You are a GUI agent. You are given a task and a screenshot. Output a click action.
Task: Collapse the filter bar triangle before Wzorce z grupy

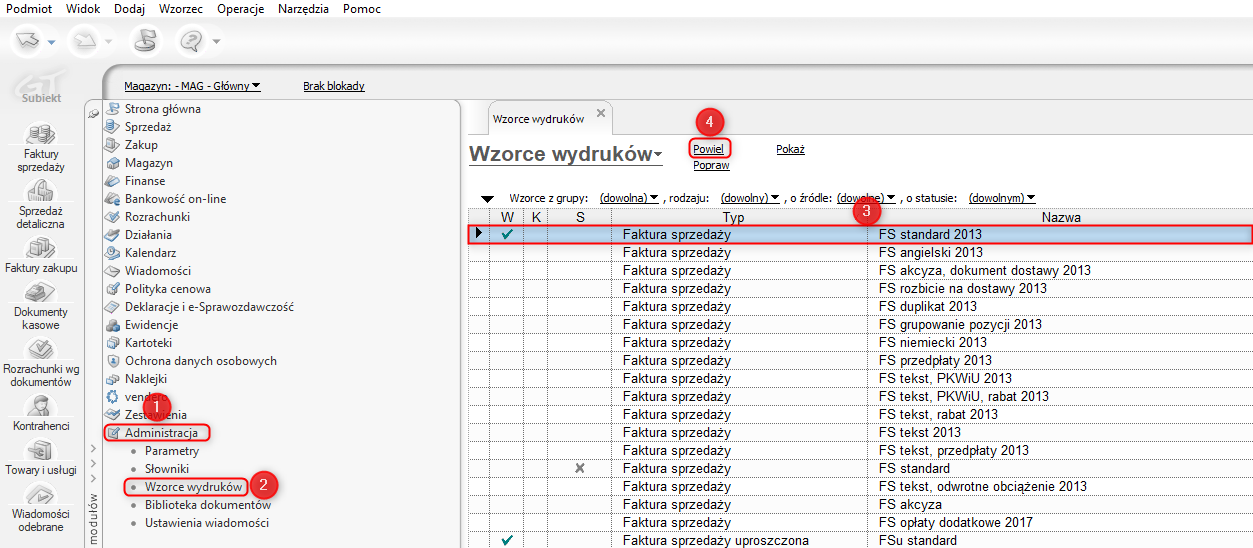[x=487, y=199]
